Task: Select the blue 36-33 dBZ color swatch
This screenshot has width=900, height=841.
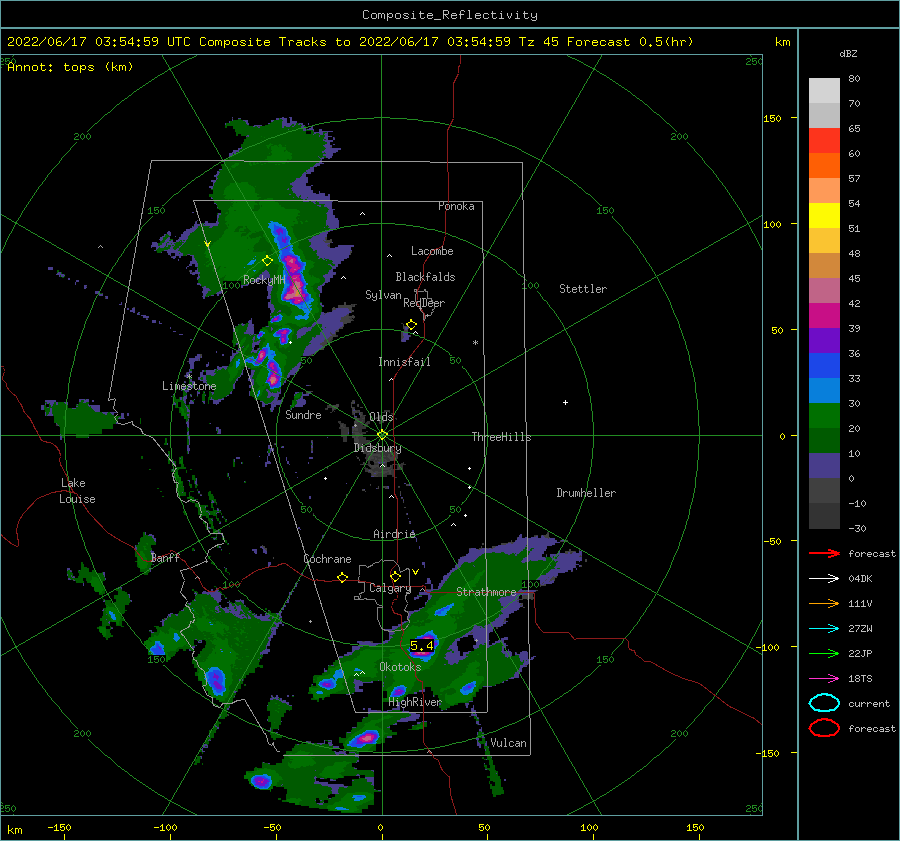Action: coord(824,366)
